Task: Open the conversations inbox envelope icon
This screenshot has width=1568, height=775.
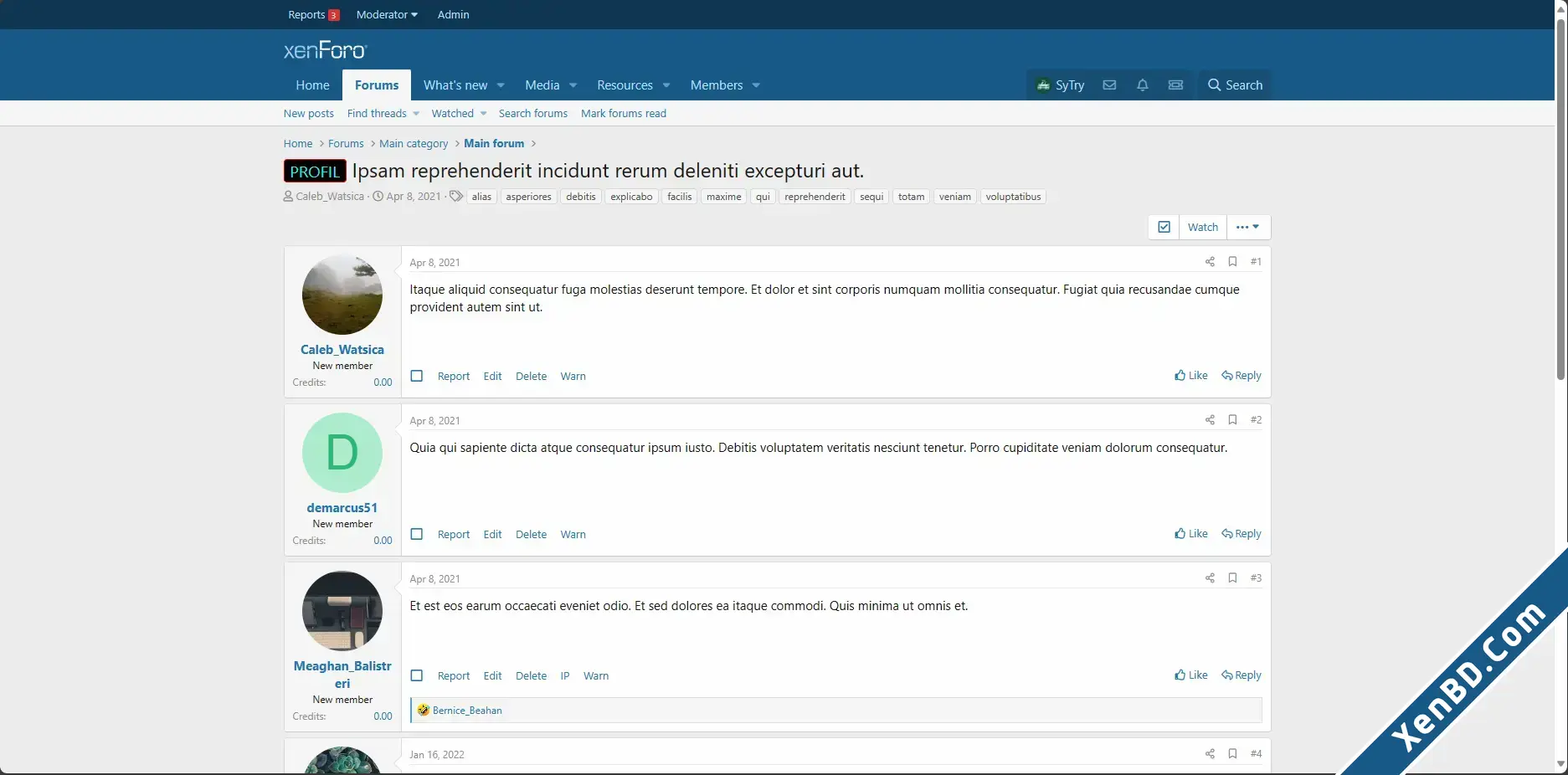Action: (1109, 85)
